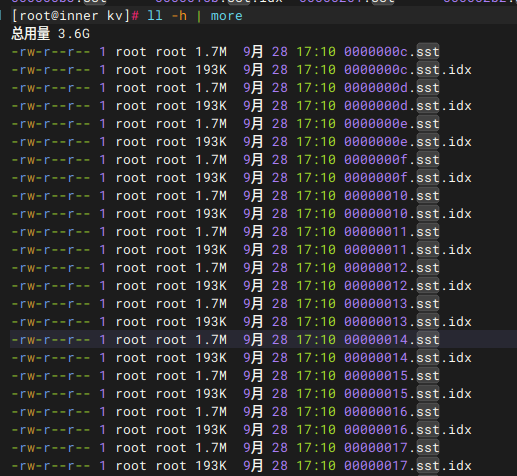This screenshot has height=476, width=517.
Task: Click file name 0000000d.sst
Action: click(392, 88)
